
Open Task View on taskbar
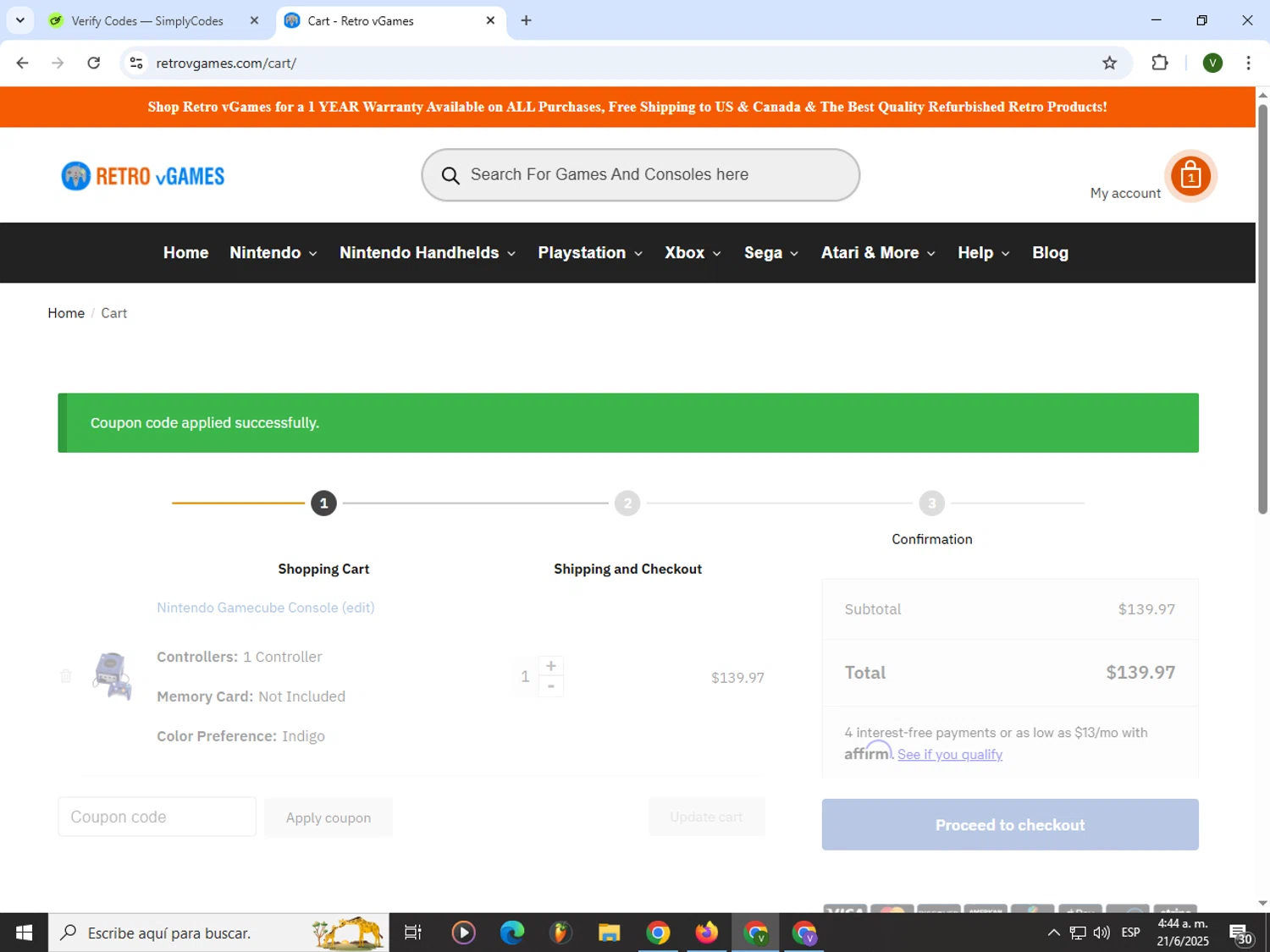(413, 933)
